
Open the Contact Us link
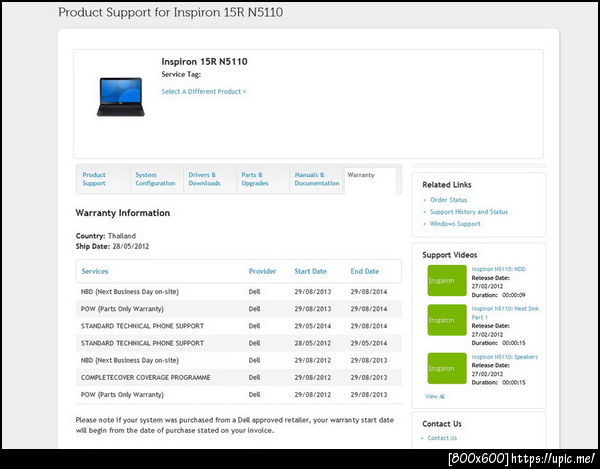click(442, 438)
